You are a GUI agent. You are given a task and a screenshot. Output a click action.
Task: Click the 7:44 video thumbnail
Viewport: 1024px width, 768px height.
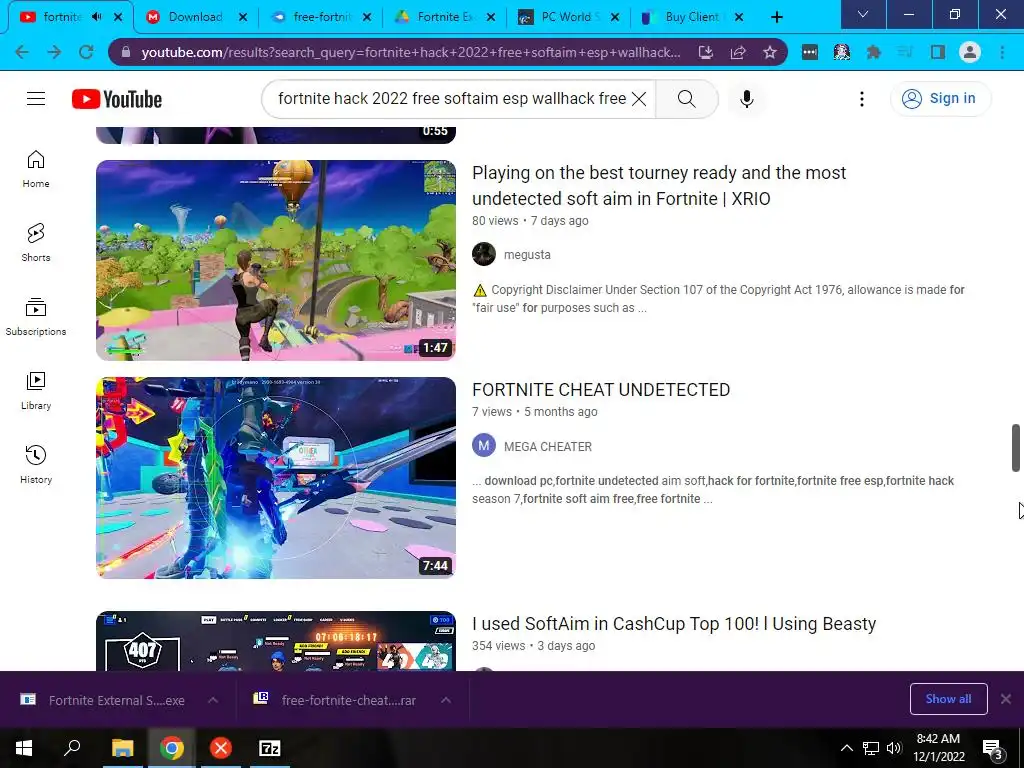tap(276, 477)
